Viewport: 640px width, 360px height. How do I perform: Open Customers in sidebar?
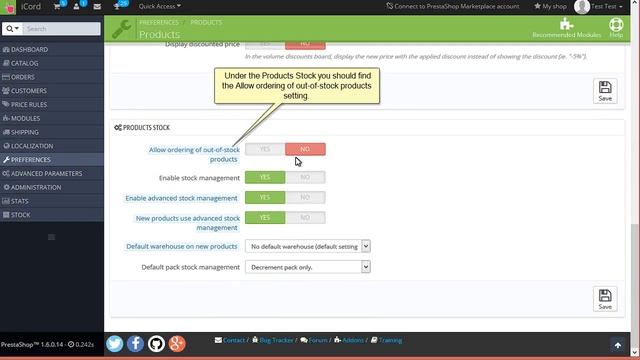tap(52, 91)
